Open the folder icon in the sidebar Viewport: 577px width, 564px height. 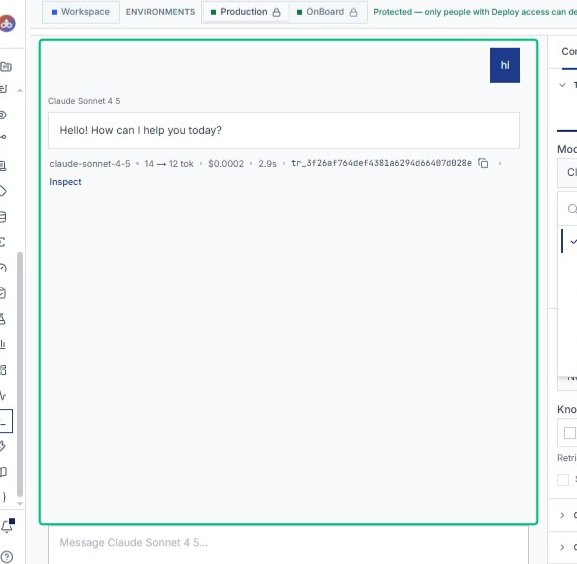[6, 67]
